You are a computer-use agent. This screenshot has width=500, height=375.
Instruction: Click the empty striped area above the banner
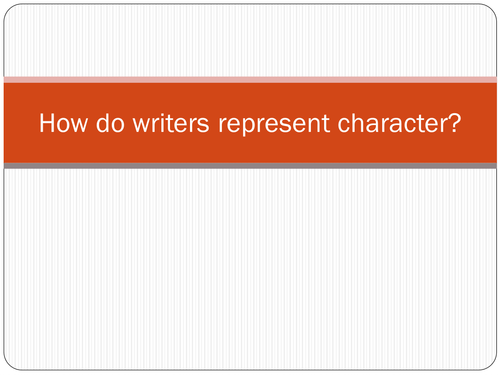250,41
